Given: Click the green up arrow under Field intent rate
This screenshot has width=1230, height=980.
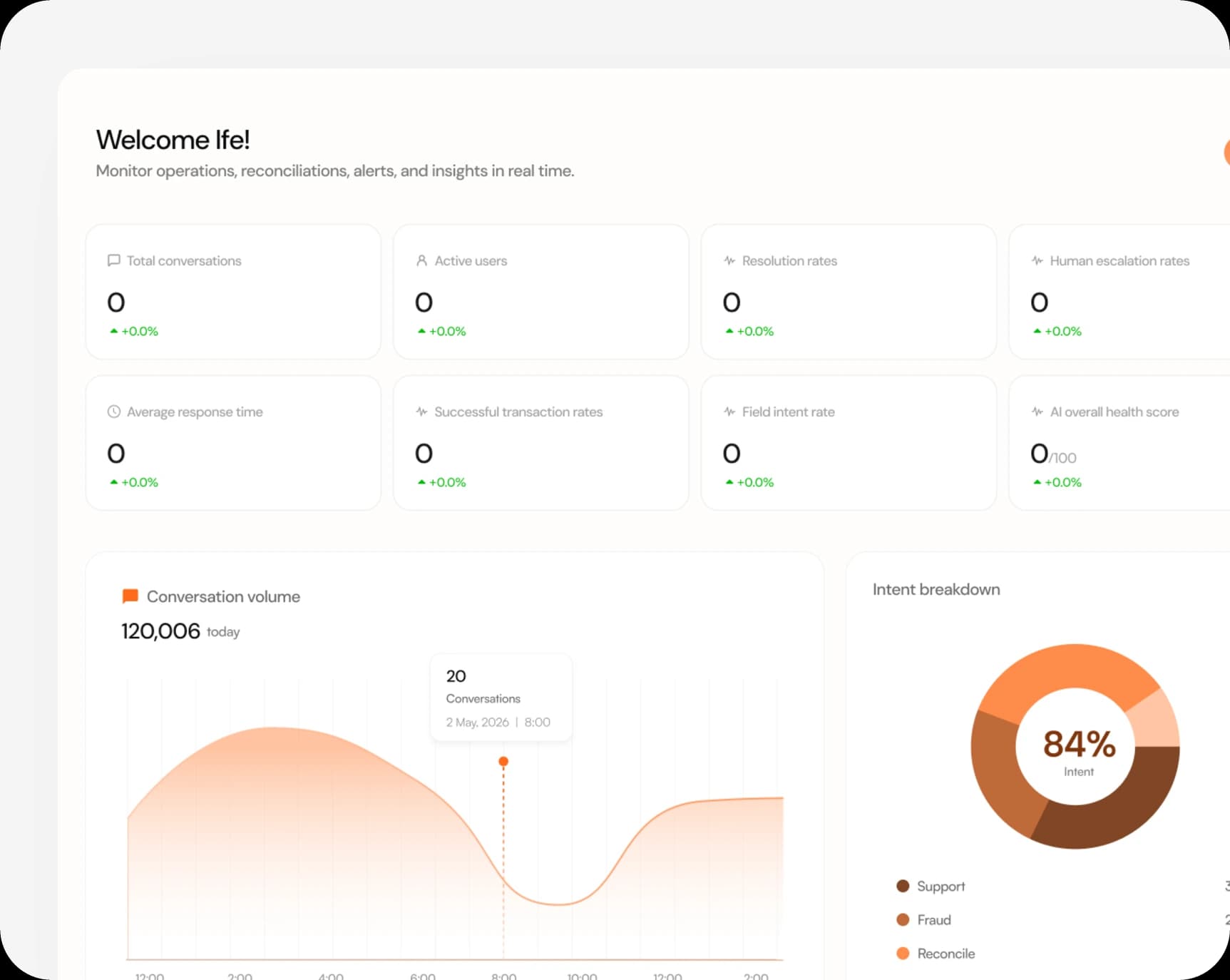Looking at the screenshot, I should tap(729, 482).
